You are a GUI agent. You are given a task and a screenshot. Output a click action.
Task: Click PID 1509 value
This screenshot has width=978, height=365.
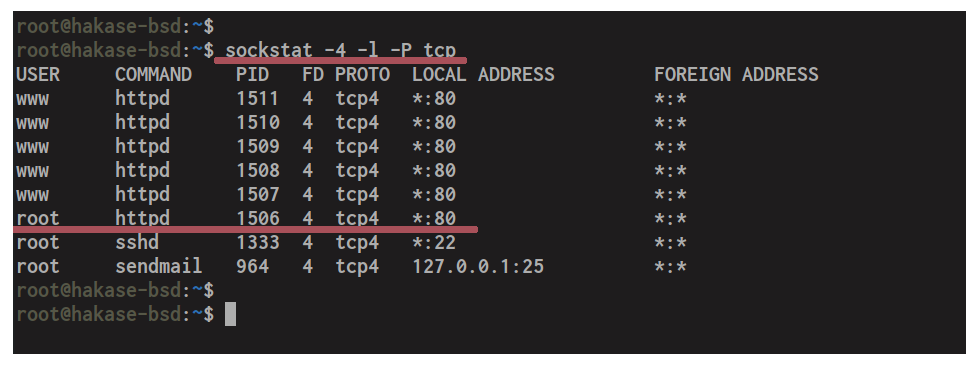(258, 147)
